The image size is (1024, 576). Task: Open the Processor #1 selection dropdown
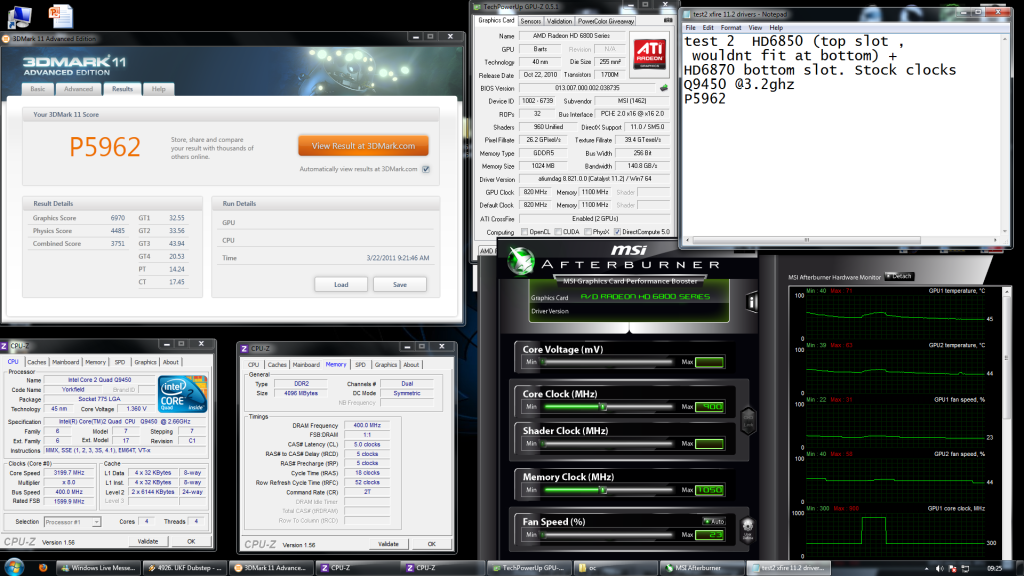[72, 522]
